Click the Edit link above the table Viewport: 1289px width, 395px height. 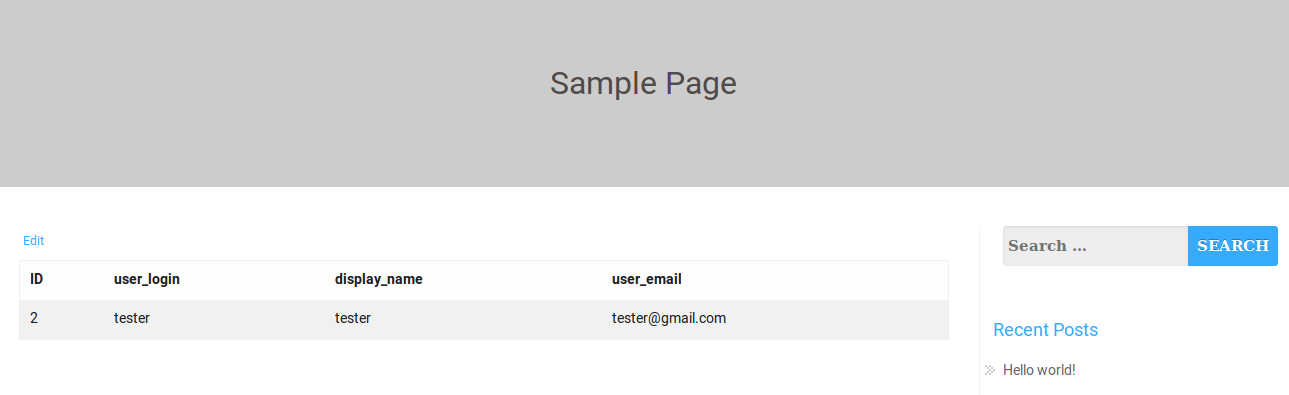click(x=33, y=241)
